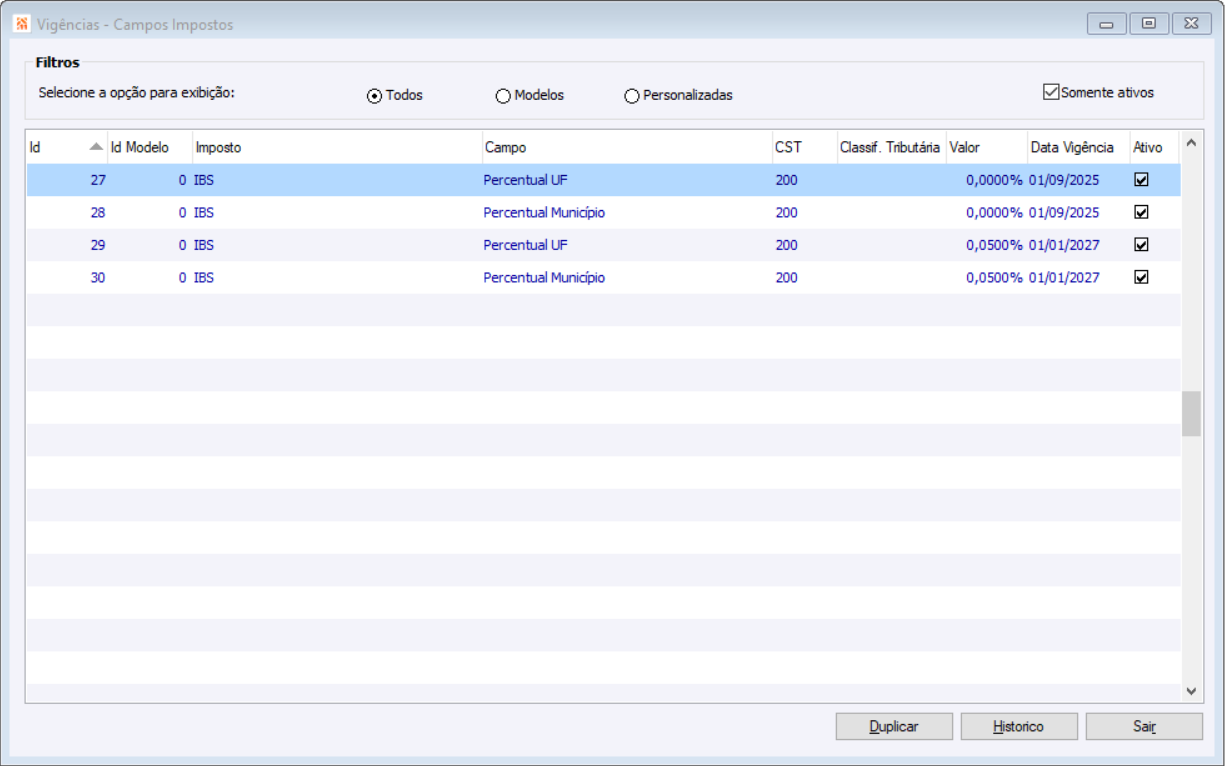1225x766 pixels.
Task: Click the scroll down arrow of the grid
Action: pos(1190,691)
